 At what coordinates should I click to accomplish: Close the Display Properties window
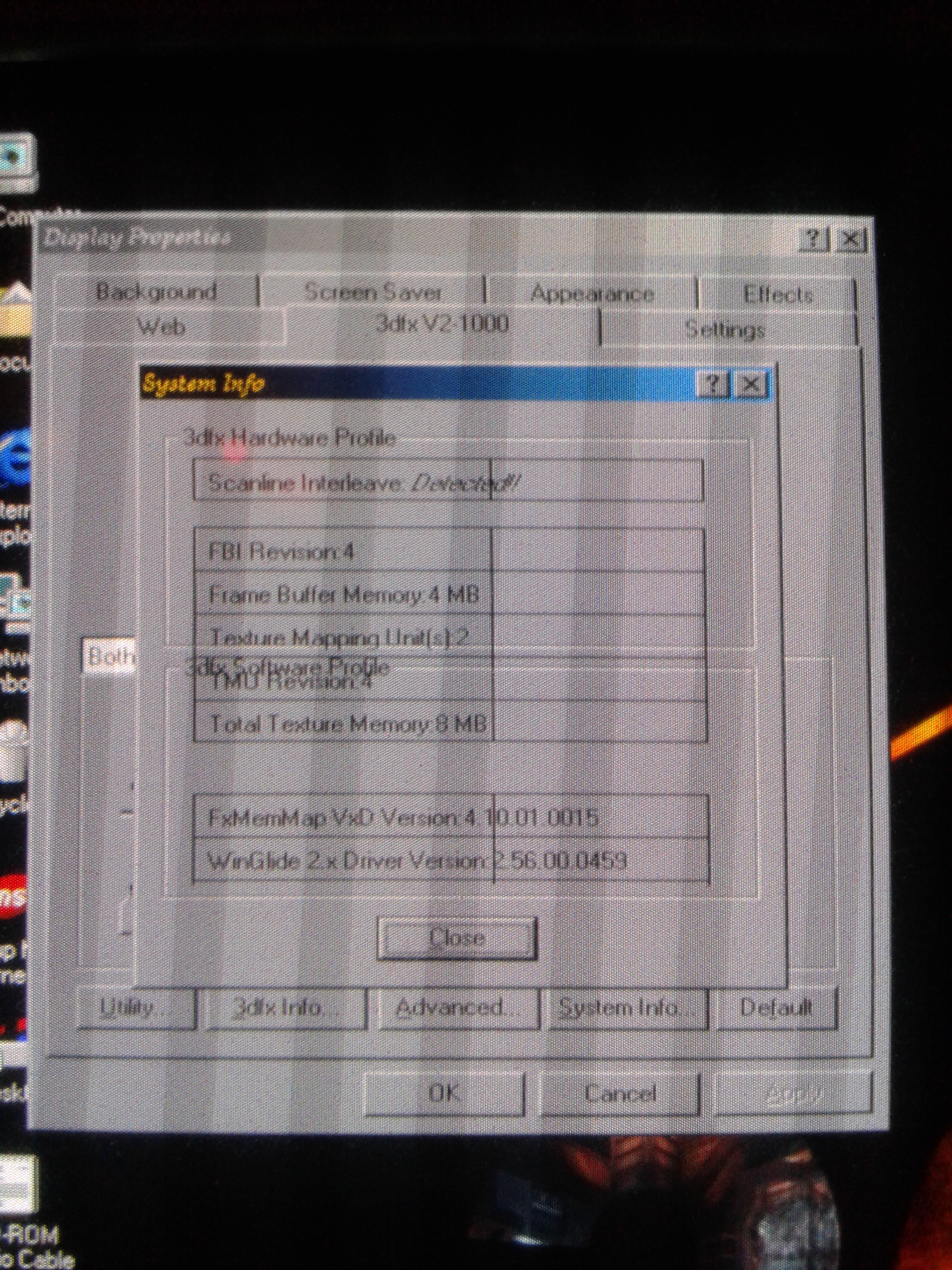click(851, 240)
